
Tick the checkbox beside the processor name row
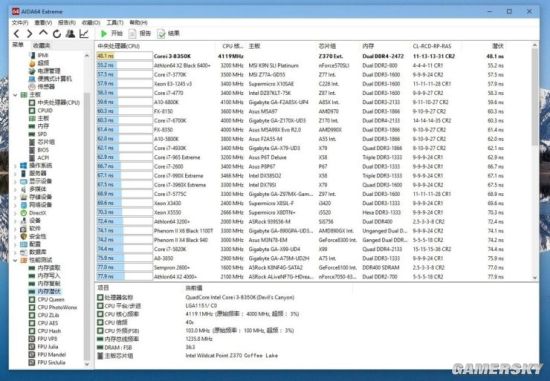click(x=100, y=297)
